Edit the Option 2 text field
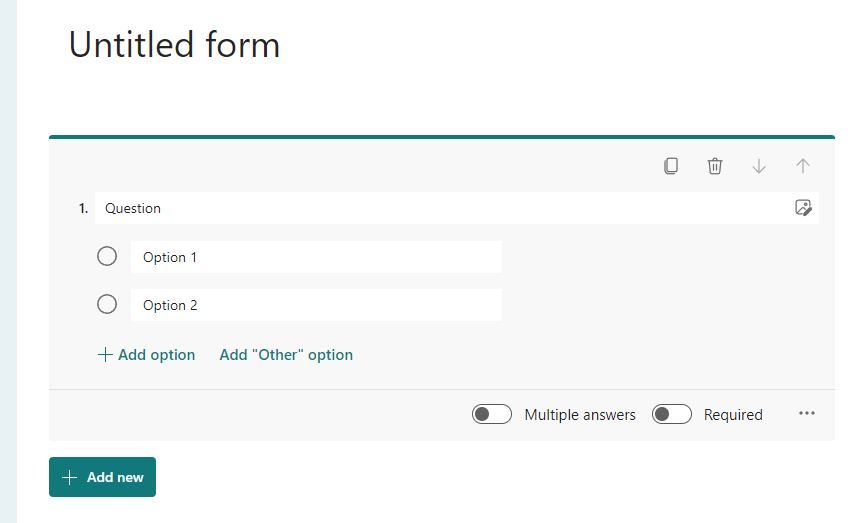Screen dimensions: 863x523 316,305
